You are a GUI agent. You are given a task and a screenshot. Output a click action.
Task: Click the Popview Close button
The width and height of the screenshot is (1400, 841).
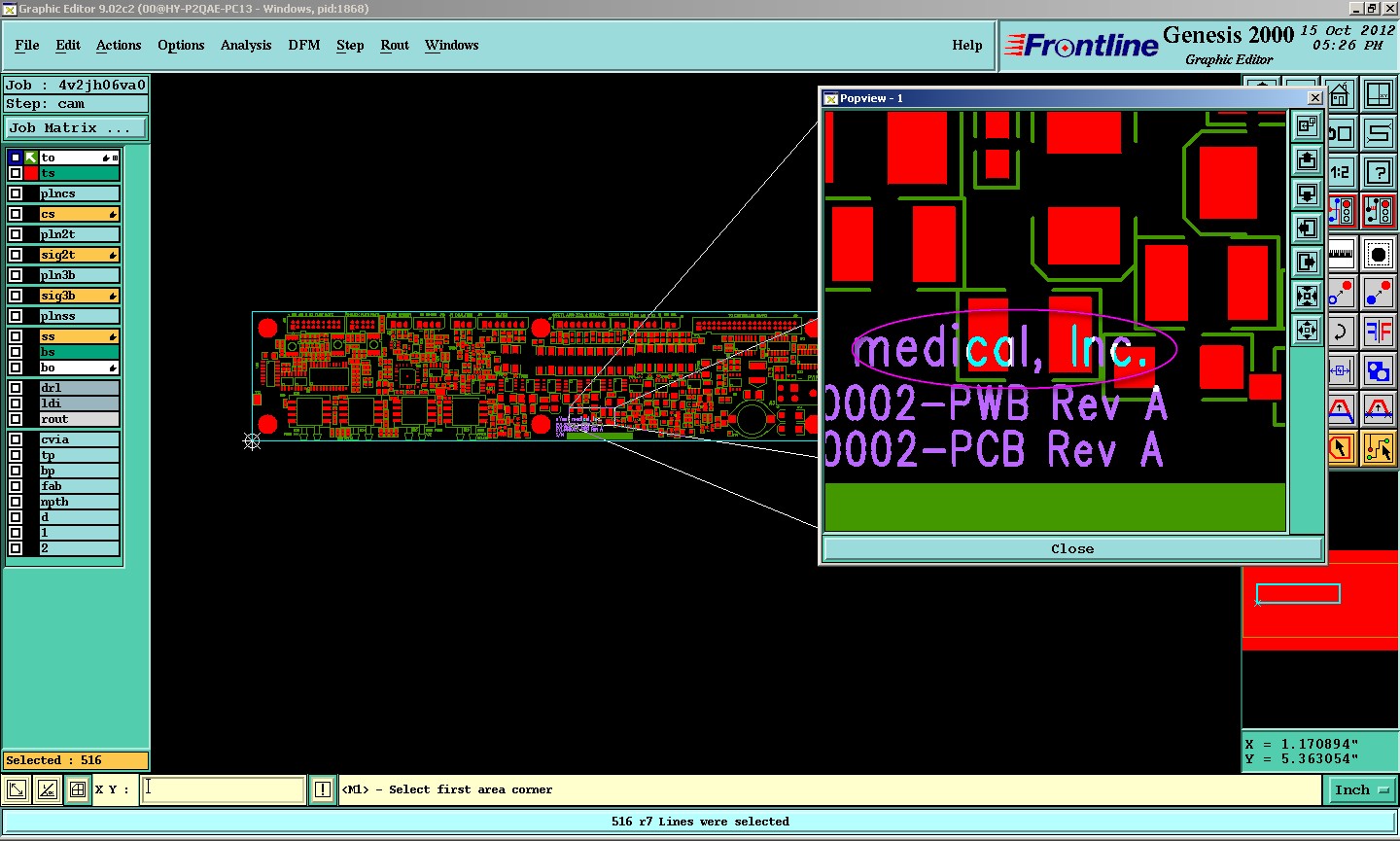tap(1072, 548)
